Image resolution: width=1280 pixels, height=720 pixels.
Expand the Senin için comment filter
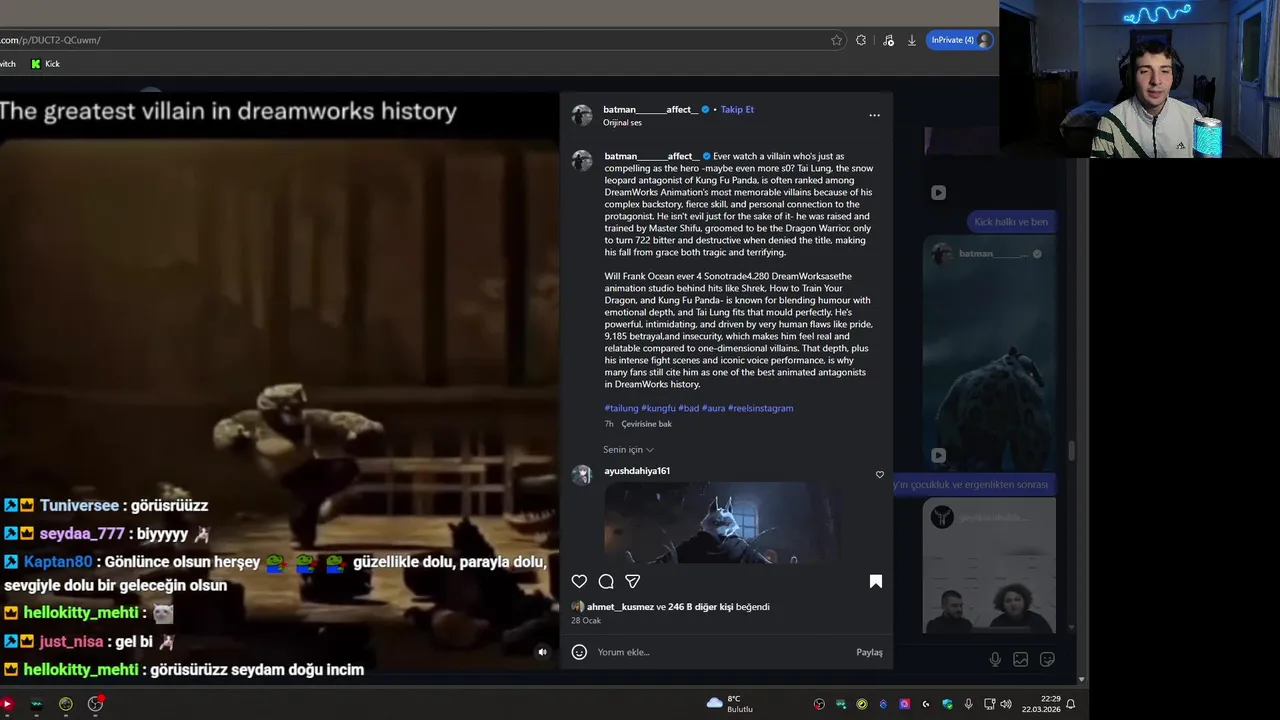[x=628, y=450]
